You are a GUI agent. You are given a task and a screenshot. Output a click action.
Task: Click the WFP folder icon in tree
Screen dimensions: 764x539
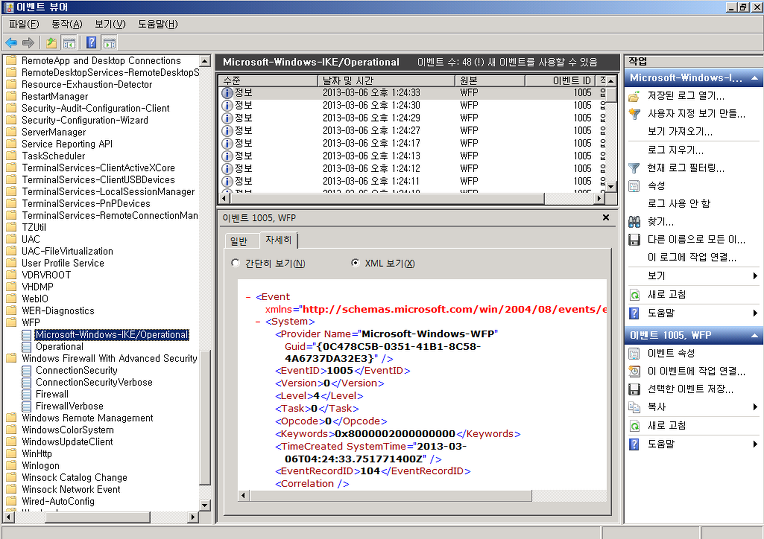pos(12,323)
